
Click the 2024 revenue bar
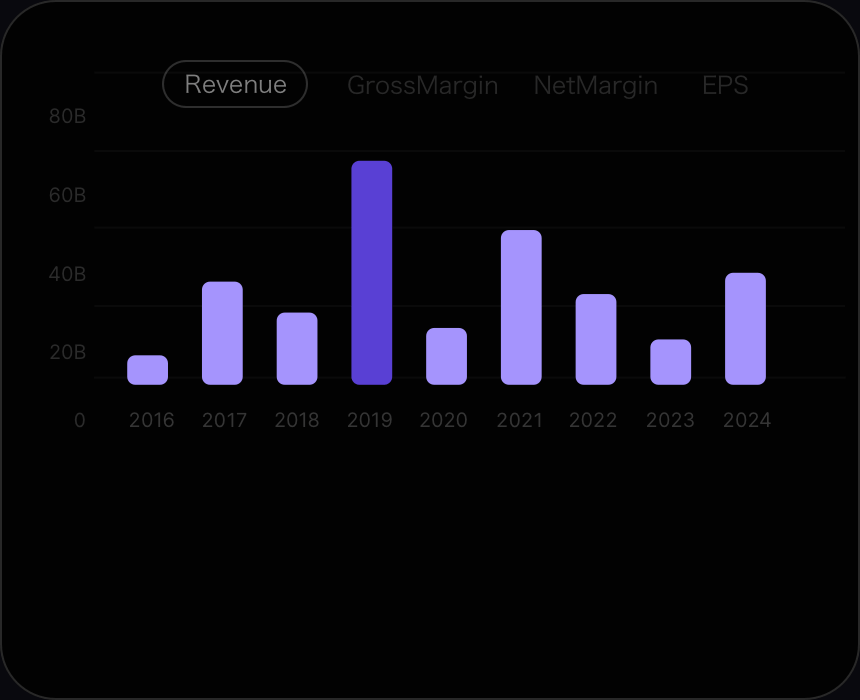tap(745, 328)
